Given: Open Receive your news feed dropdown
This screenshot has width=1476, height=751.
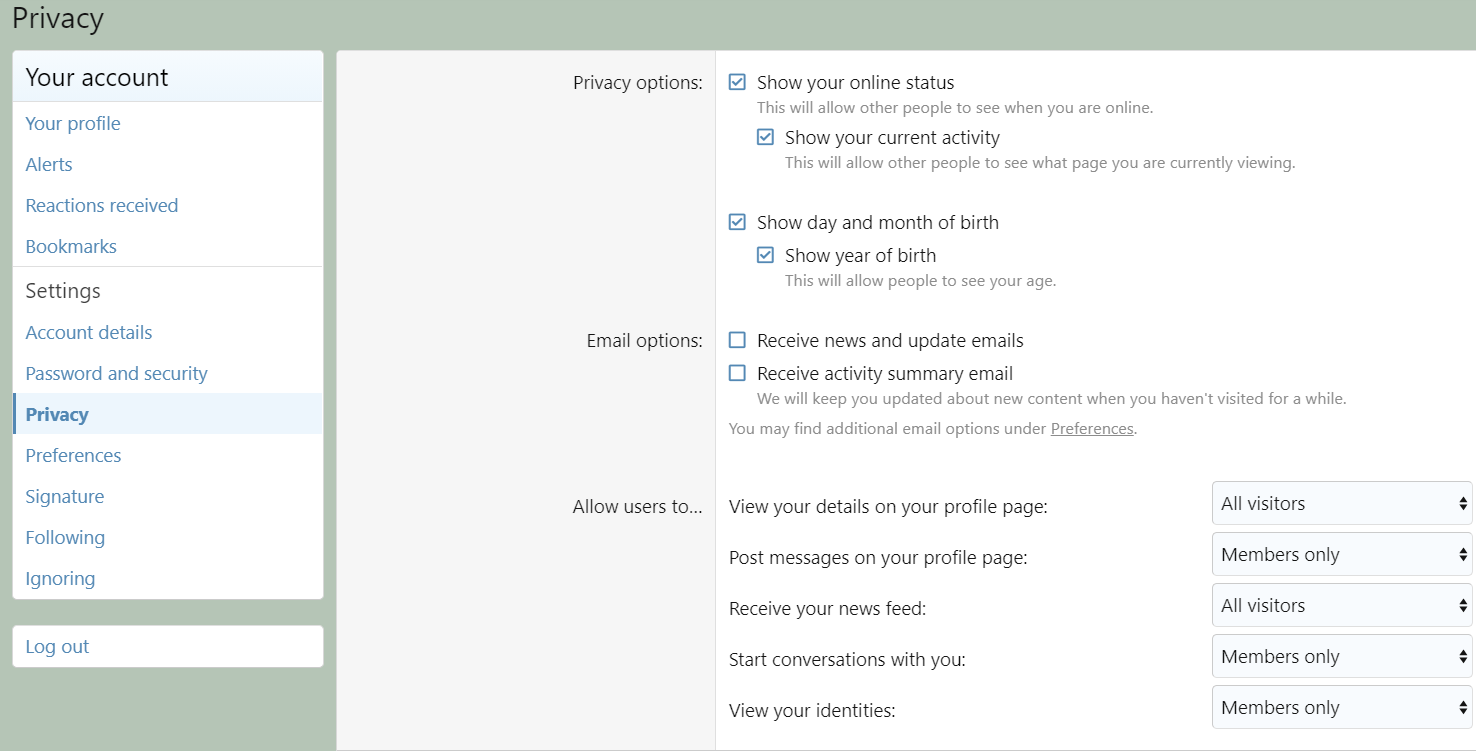Looking at the screenshot, I should point(1341,606).
